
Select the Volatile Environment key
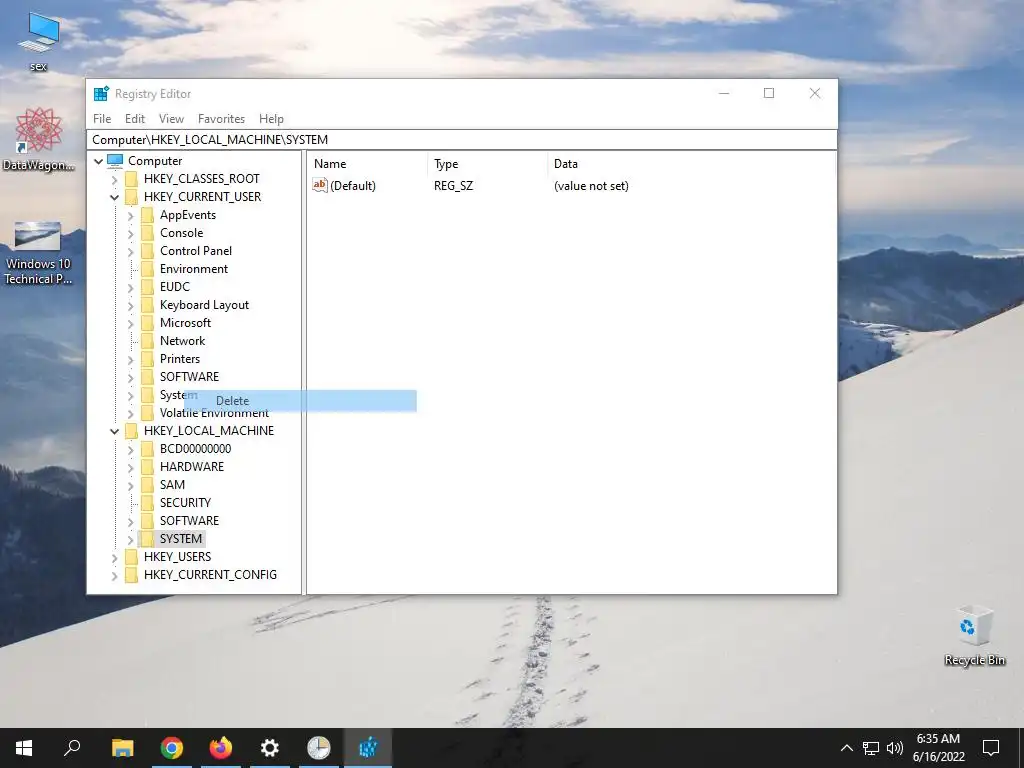214,413
